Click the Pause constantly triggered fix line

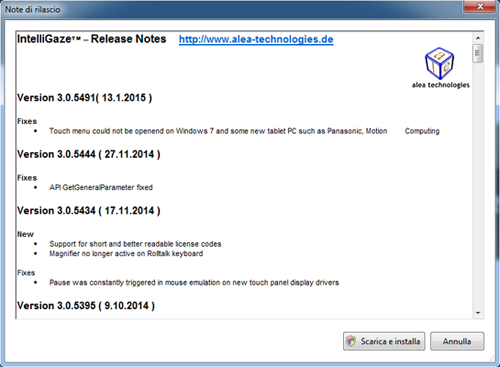(194, 283)
